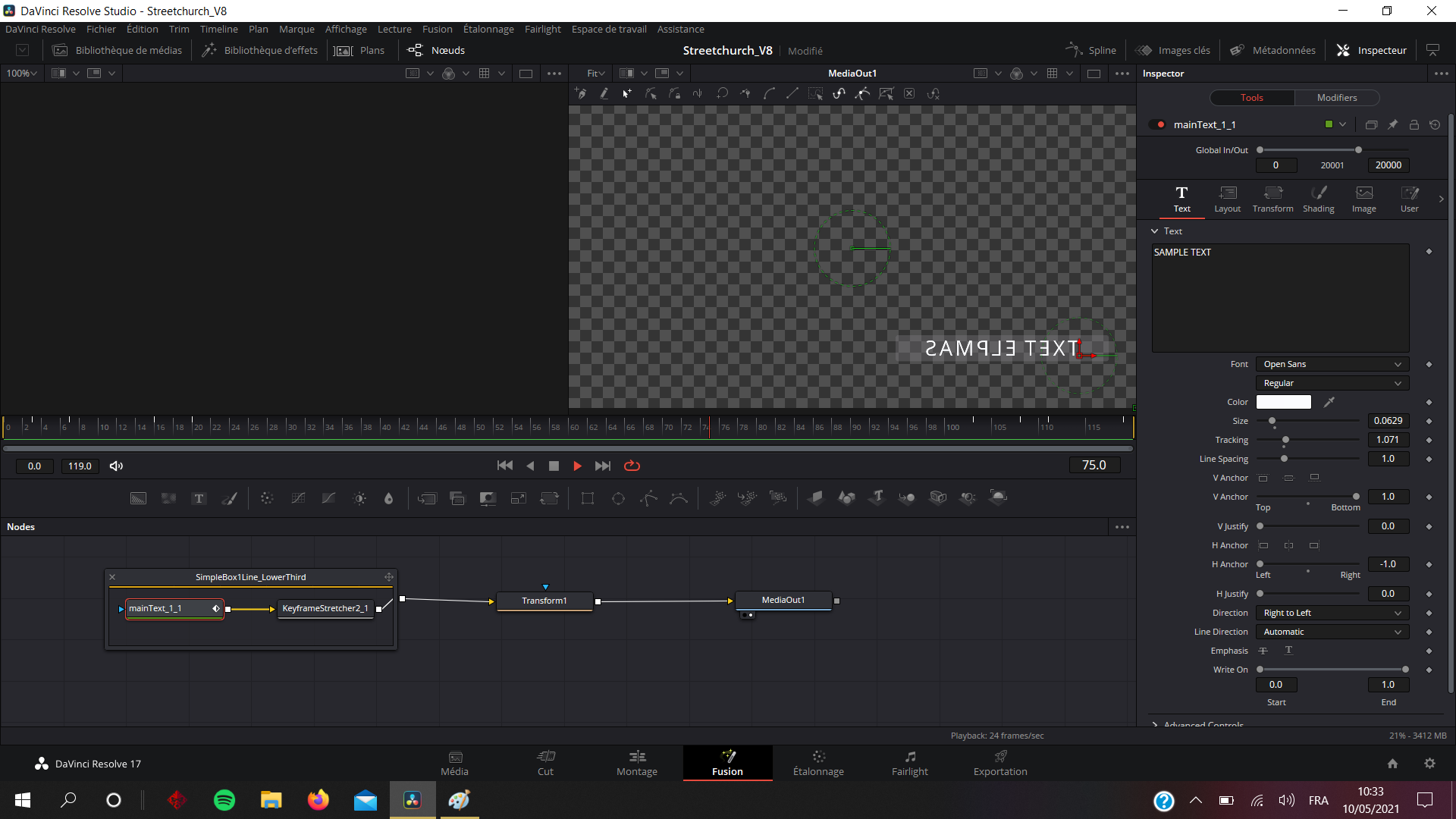
Task: Go to the Fairlight page
Action: [909, 763]
